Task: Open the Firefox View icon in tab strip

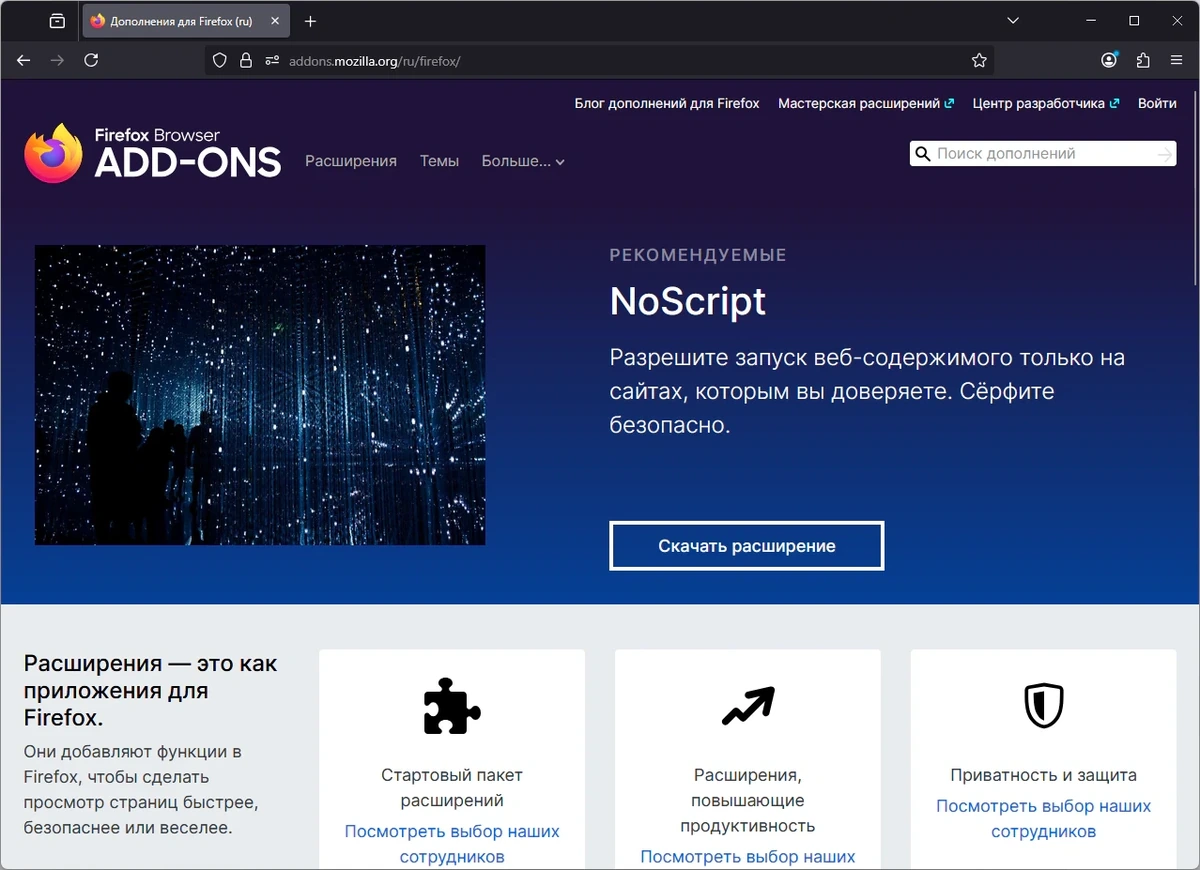Action: click(x=57, y=21)
